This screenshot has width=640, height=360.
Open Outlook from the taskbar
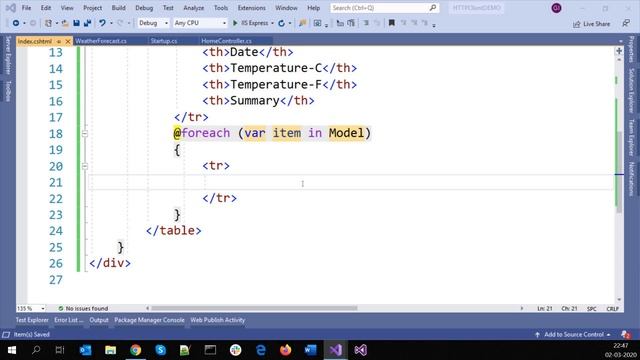click(85, 350)
